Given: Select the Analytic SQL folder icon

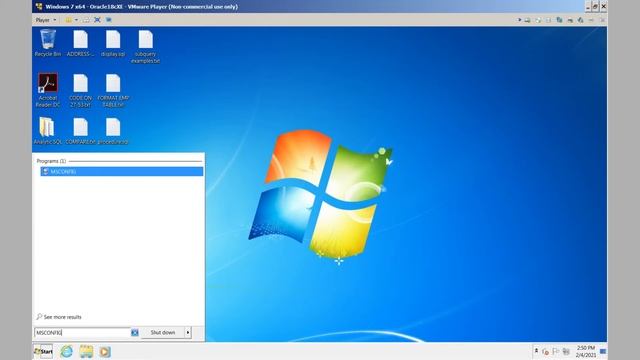Looking at the screenshot, I should click(47, 131).
